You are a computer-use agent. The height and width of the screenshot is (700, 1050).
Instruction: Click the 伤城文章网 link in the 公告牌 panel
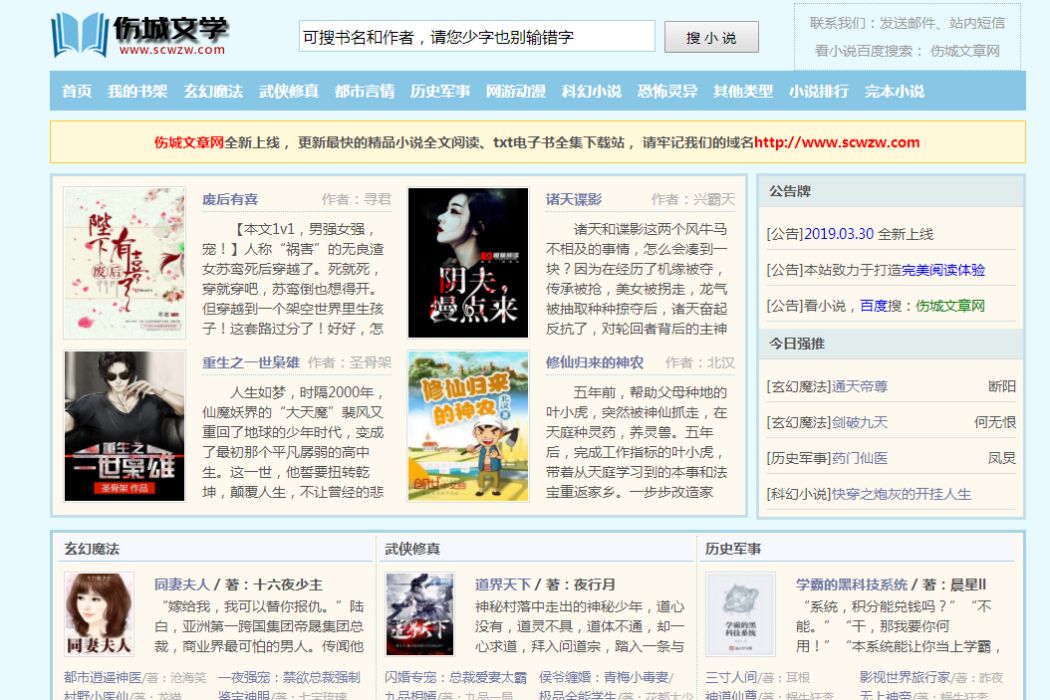pos(950,306)
